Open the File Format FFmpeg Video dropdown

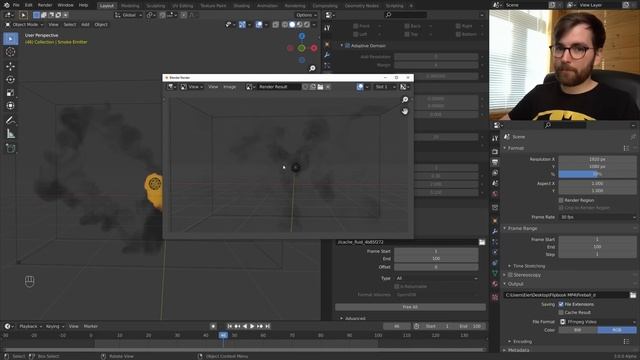(598, 322)
